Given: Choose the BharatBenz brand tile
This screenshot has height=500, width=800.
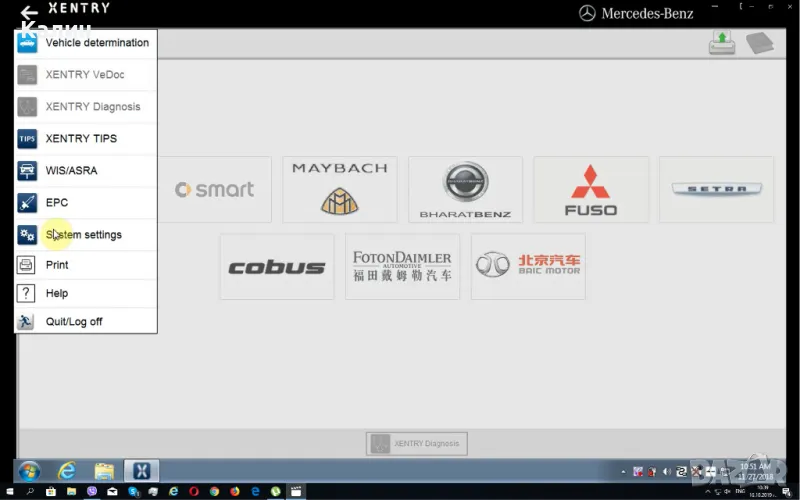Looking at the screenshot, I should point(465,190).
